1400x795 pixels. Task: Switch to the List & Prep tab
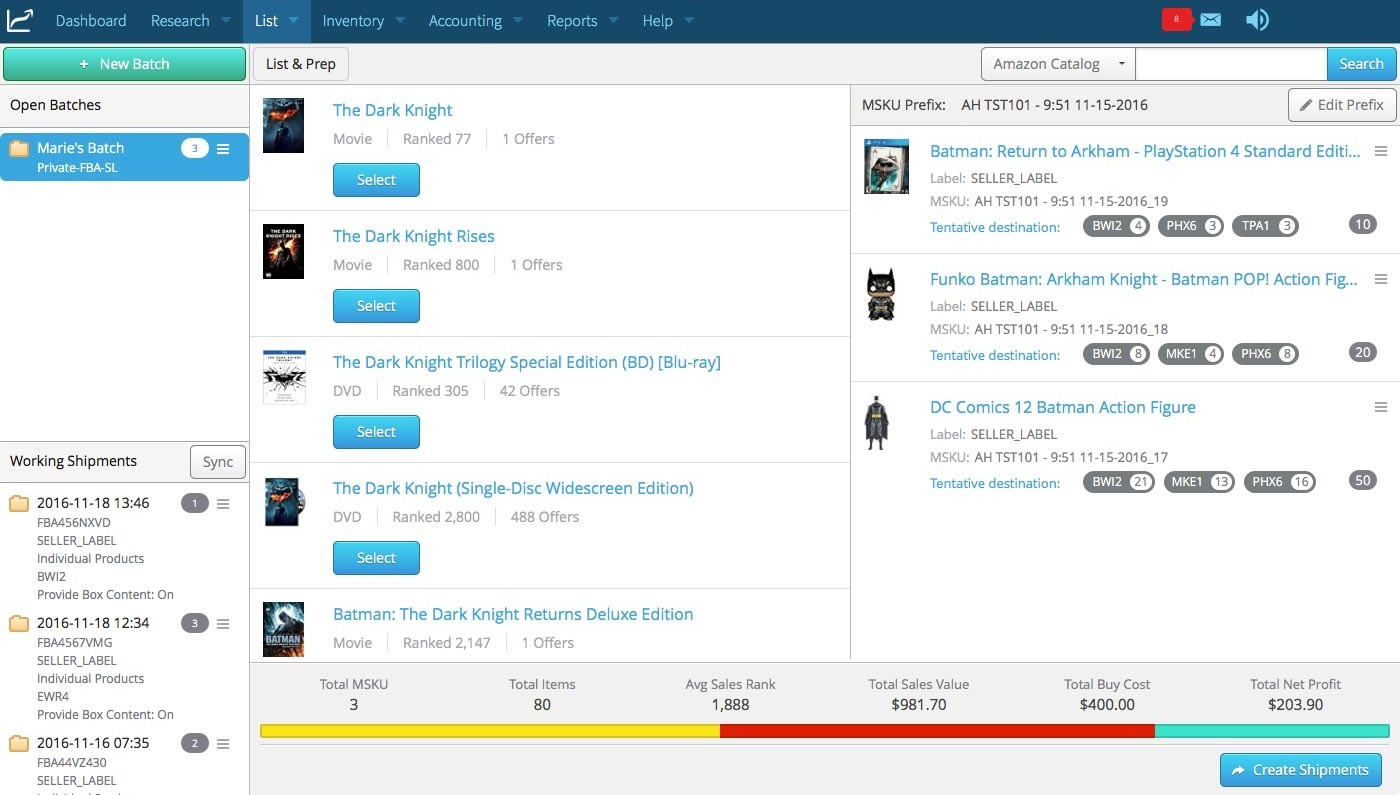coord(301,64)
